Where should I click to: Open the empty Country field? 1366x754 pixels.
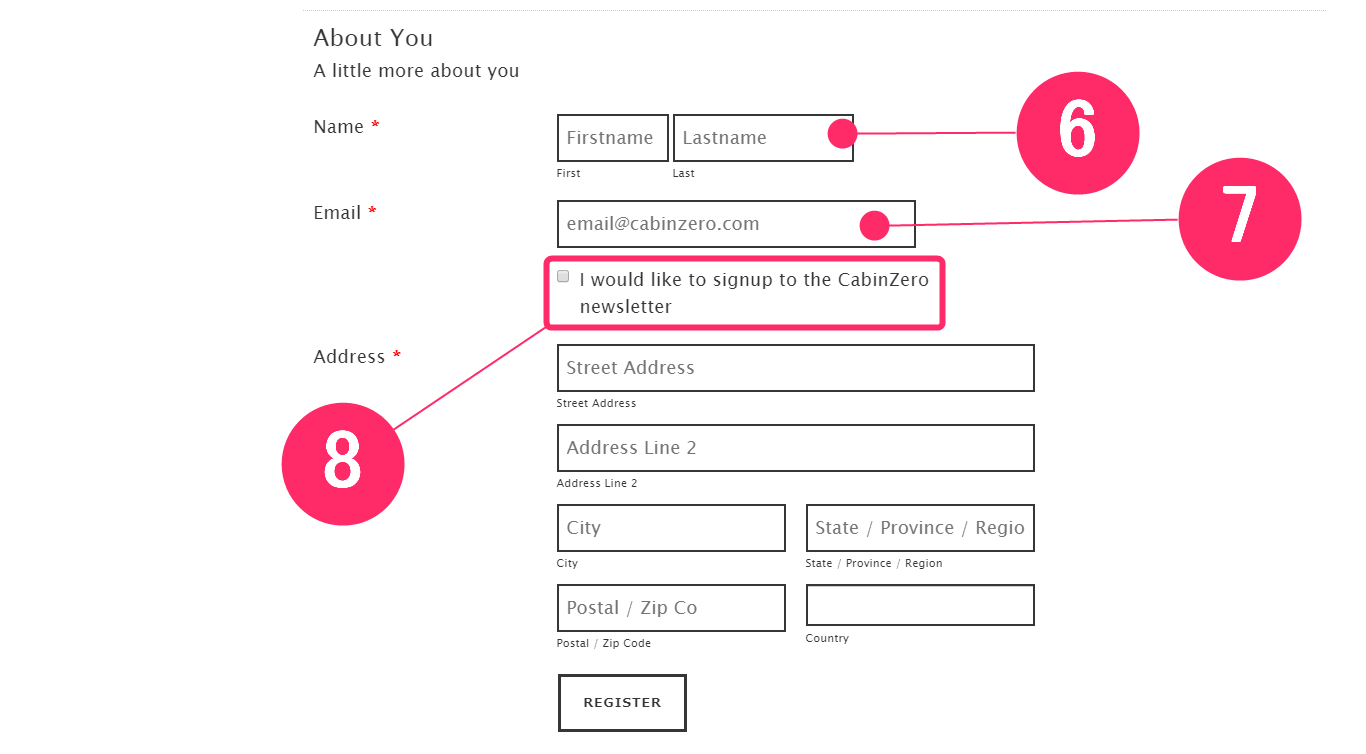(920, 605)
